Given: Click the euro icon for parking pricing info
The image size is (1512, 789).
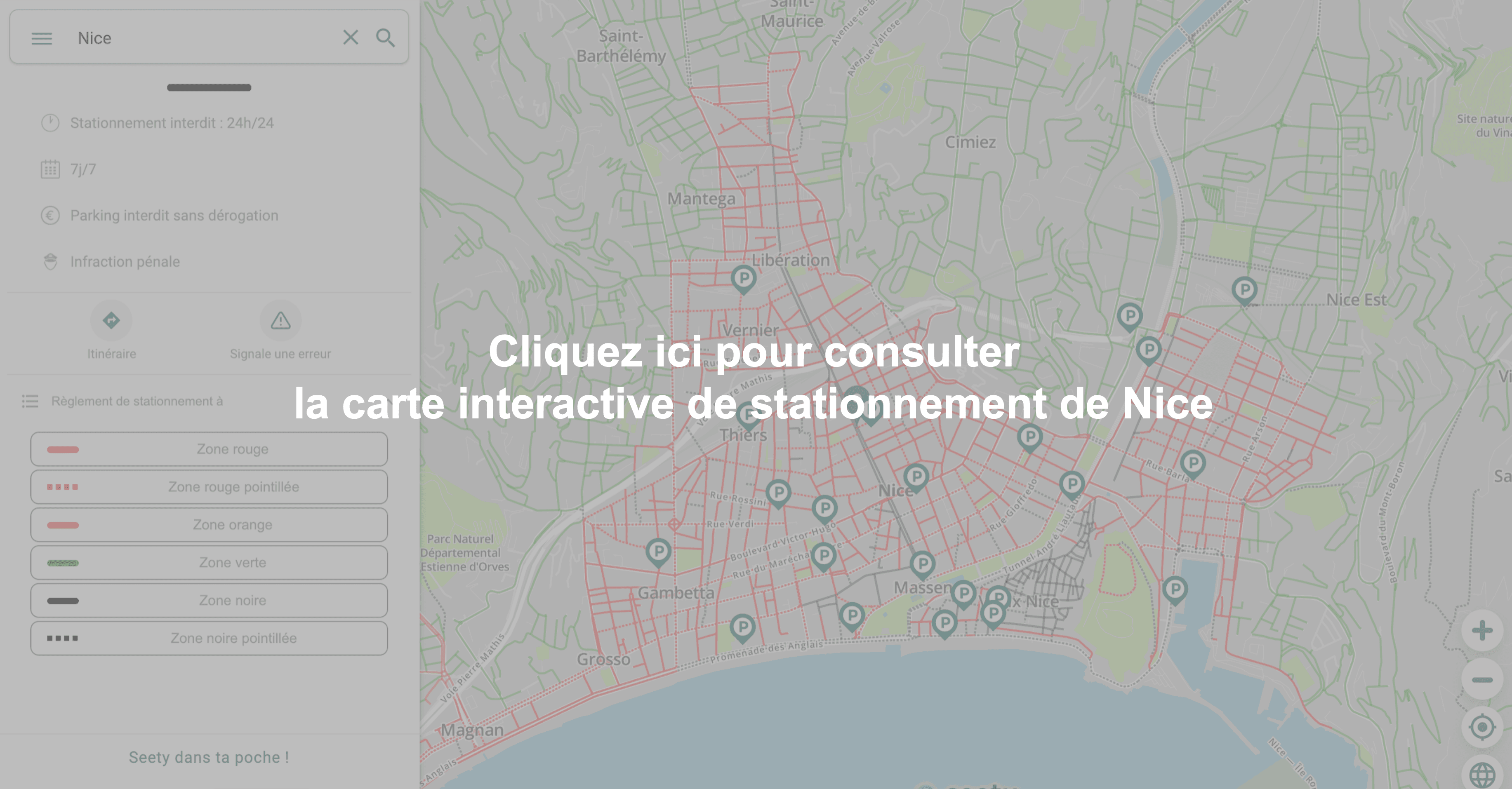Looking at the screenshot, I should (50, 215).
